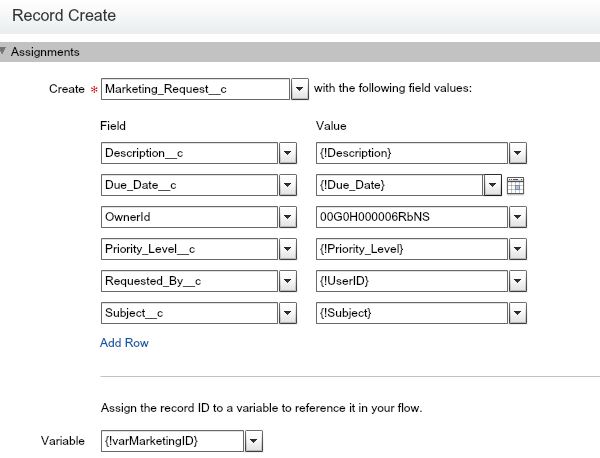
Task: Expand the Description__c field dropdown arrow
Action: 287,153
